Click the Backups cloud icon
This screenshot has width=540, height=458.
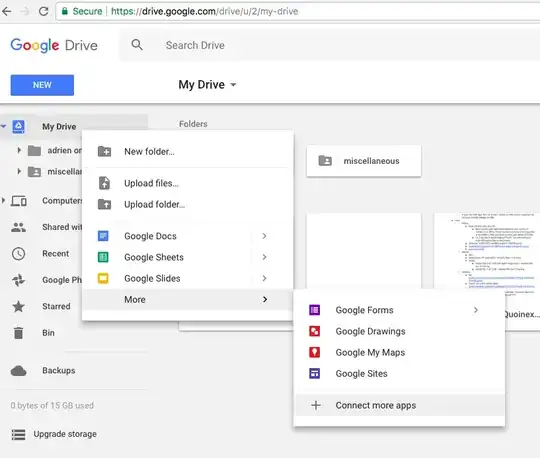(x=19, y=371)
